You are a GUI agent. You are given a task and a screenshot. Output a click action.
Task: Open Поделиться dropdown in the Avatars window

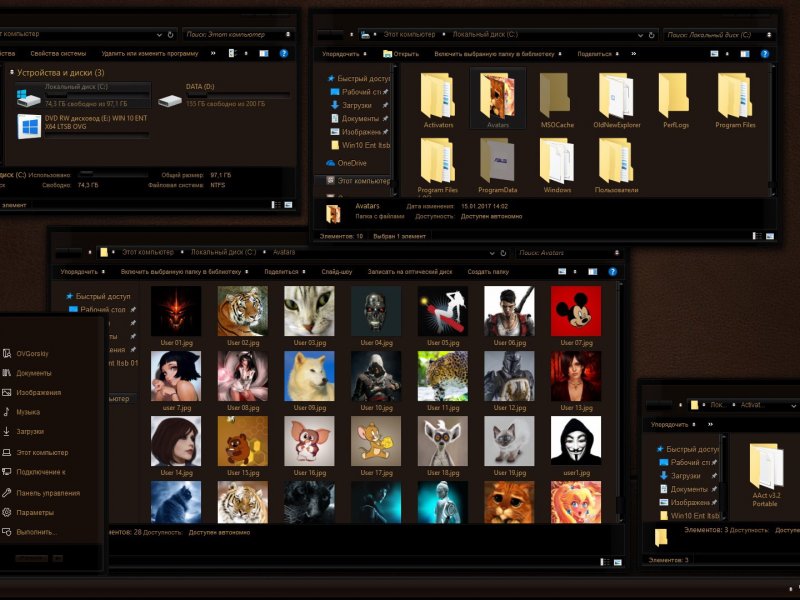(x=285, y=272)
